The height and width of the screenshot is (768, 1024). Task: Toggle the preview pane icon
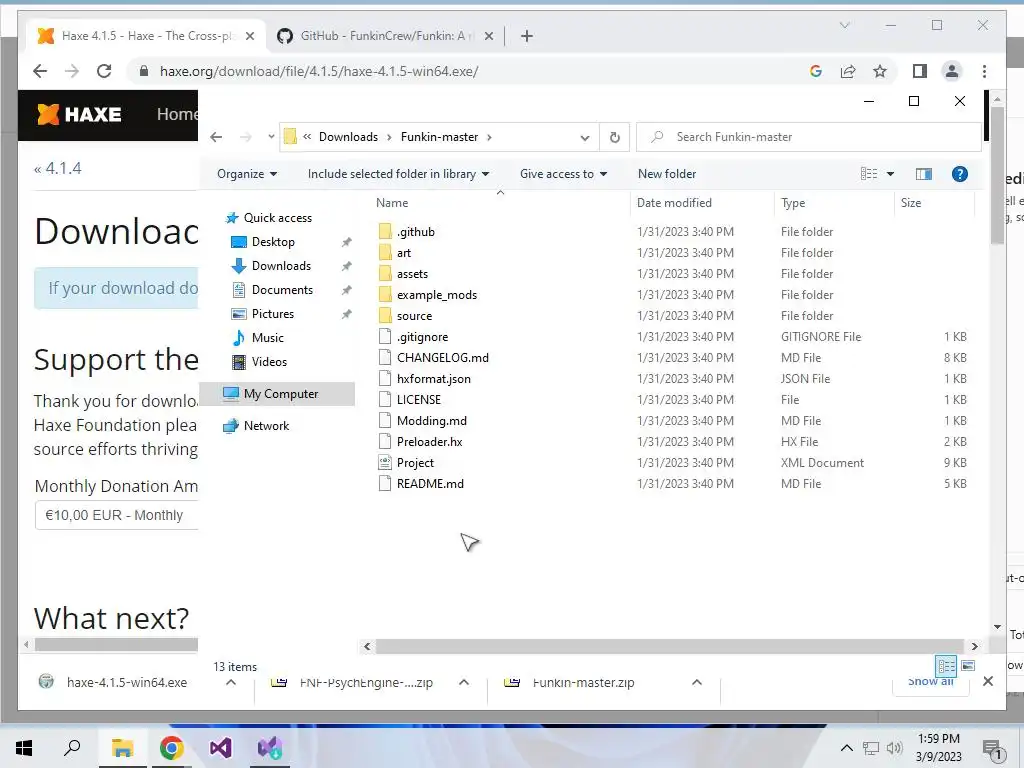923,174
